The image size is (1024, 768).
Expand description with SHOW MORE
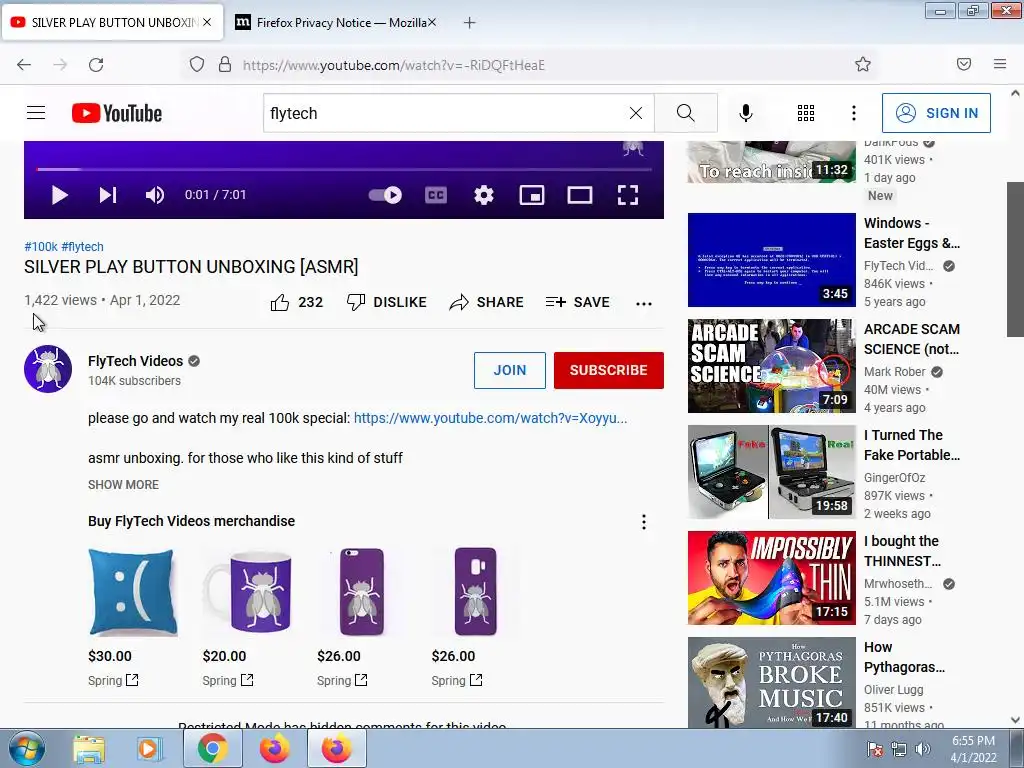point(123,485)
